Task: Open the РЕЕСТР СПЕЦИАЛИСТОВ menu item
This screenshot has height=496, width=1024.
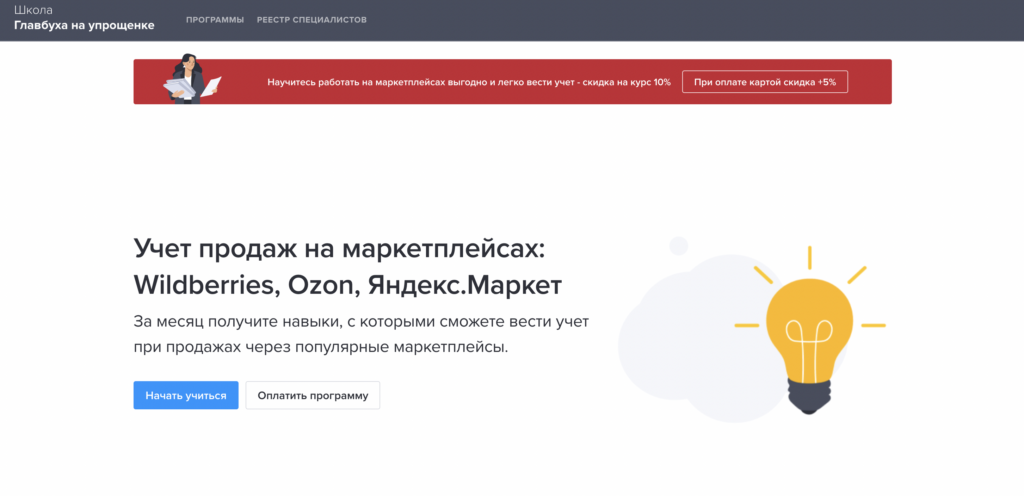Action: (x=312, y=20)
